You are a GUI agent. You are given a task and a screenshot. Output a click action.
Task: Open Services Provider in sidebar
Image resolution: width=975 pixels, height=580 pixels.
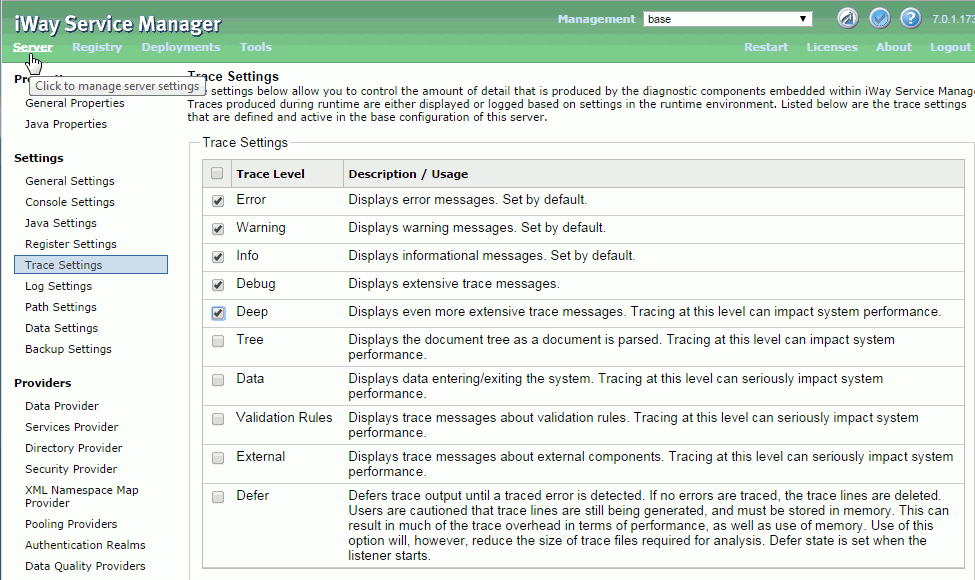click(x=72, y=427)
